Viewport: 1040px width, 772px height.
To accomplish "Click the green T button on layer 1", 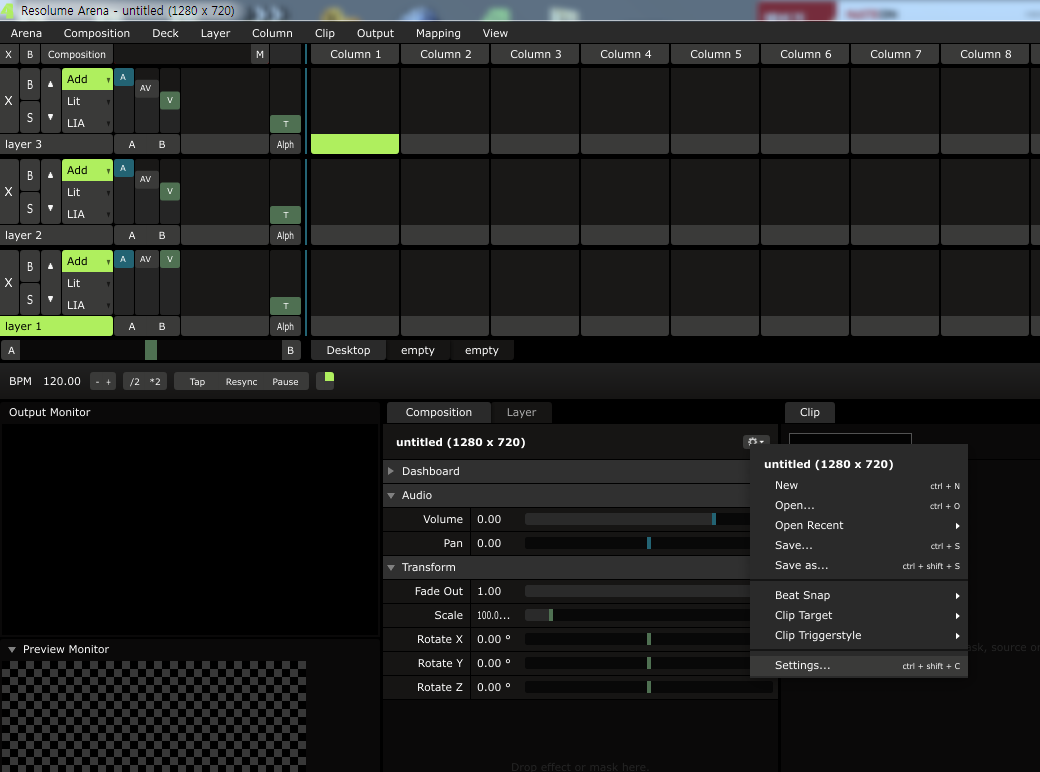I will tap(286, 306).
